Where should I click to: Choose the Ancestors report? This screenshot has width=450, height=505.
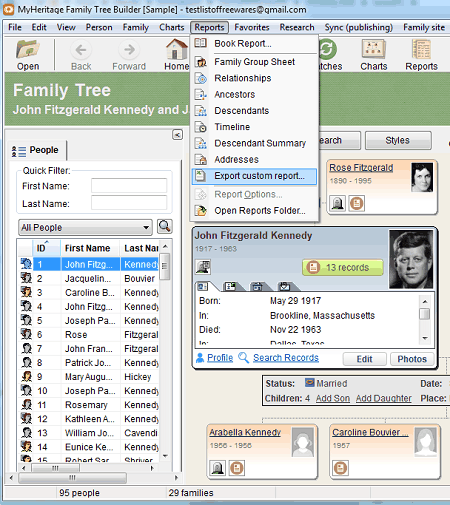tap(254, 94)
